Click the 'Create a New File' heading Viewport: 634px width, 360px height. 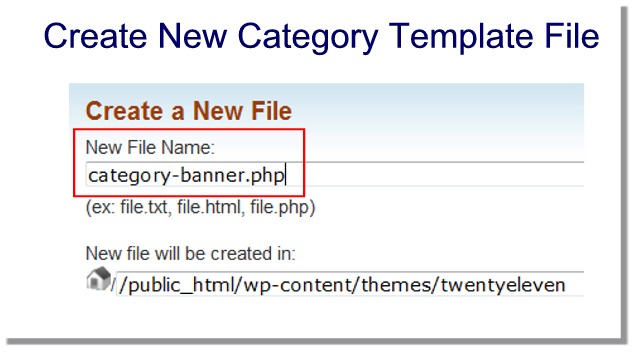tap(188, 111)
